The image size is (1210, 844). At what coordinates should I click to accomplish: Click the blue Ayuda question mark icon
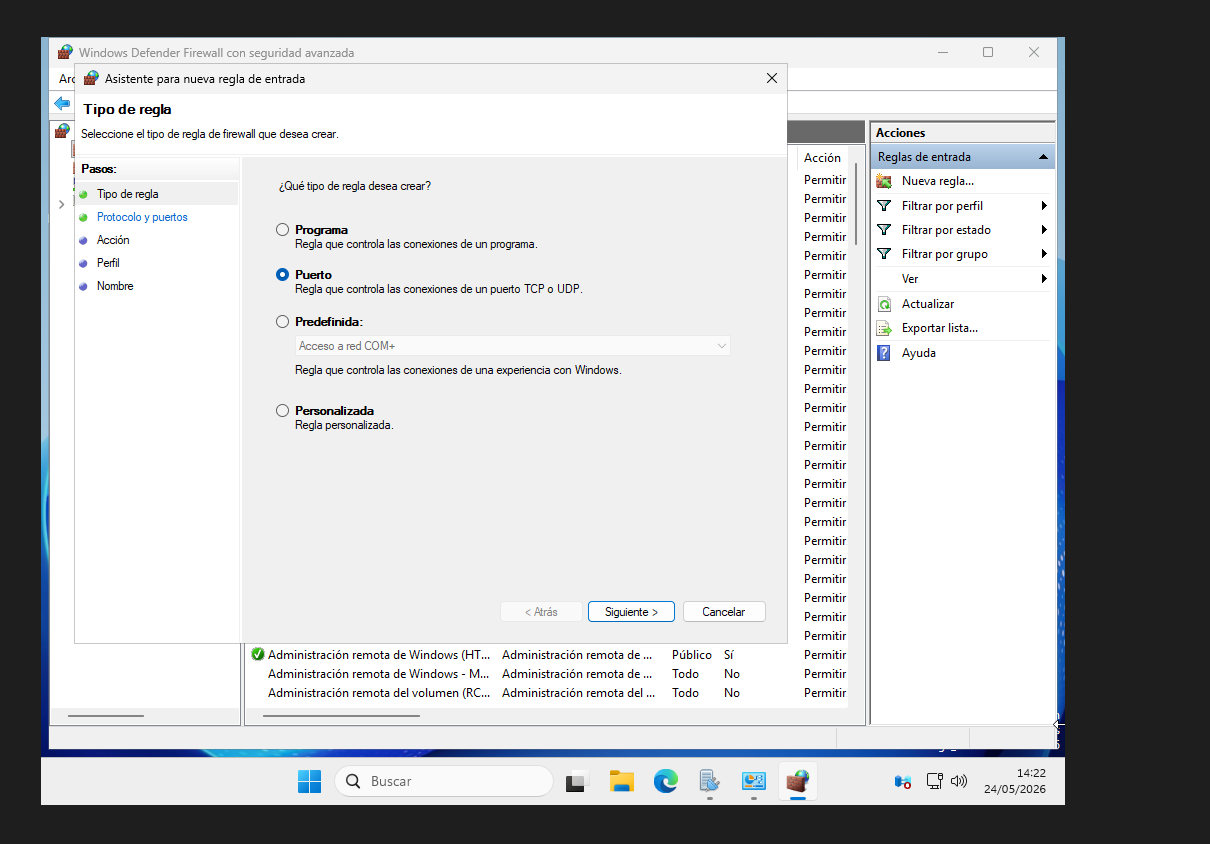(x=884, y=353)
